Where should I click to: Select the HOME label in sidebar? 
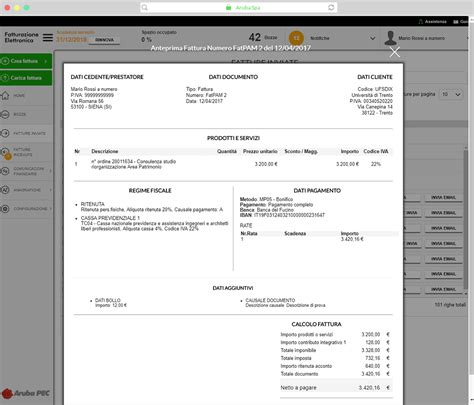tap(19, 95)
